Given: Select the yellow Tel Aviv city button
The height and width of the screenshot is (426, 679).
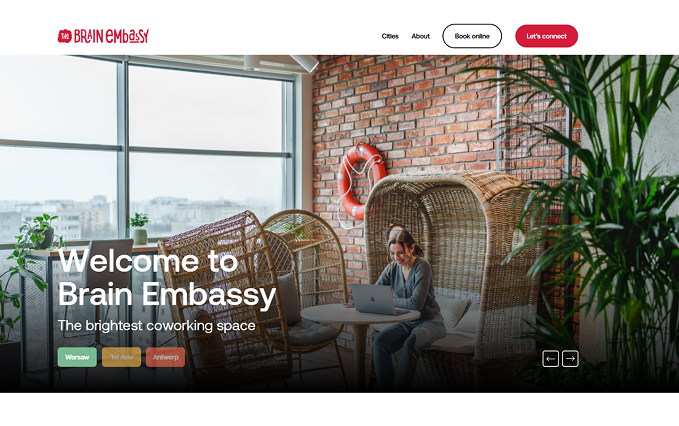Looking at the screenshot, I should click(121, 357).
